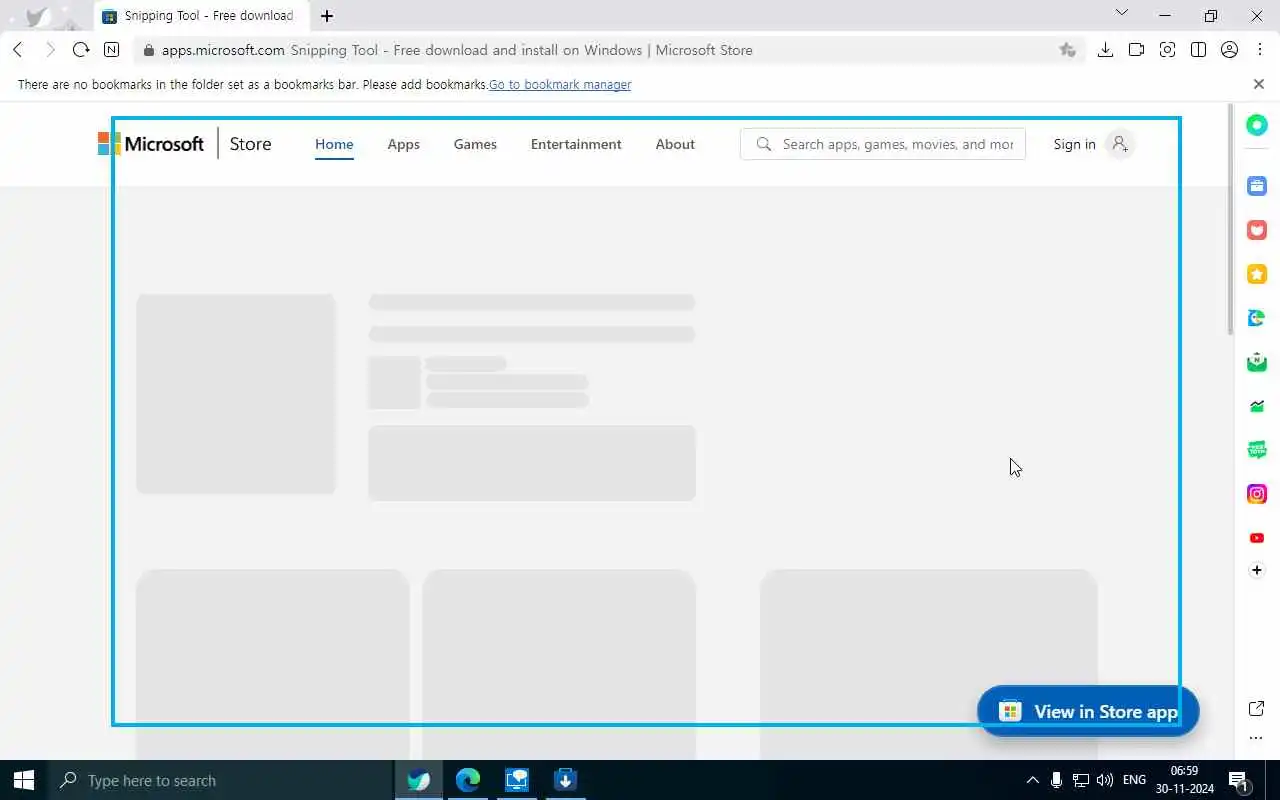Bookmark this page with the star icon
The width and height of the screenshot is (1280, 800).
pos(1067,50)
